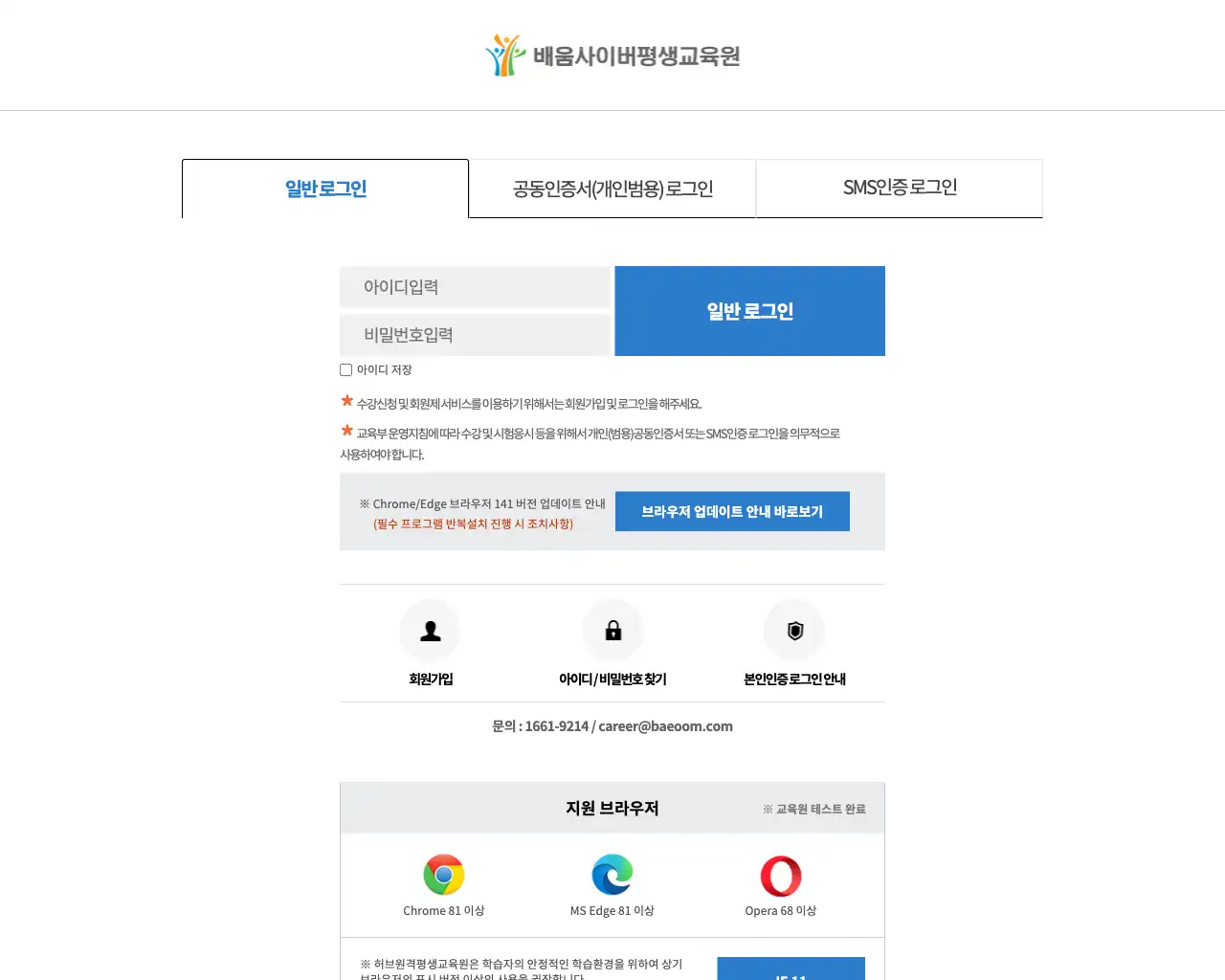
Task: Click the 지원 브라우저 heading
Action: click(612, 809)
